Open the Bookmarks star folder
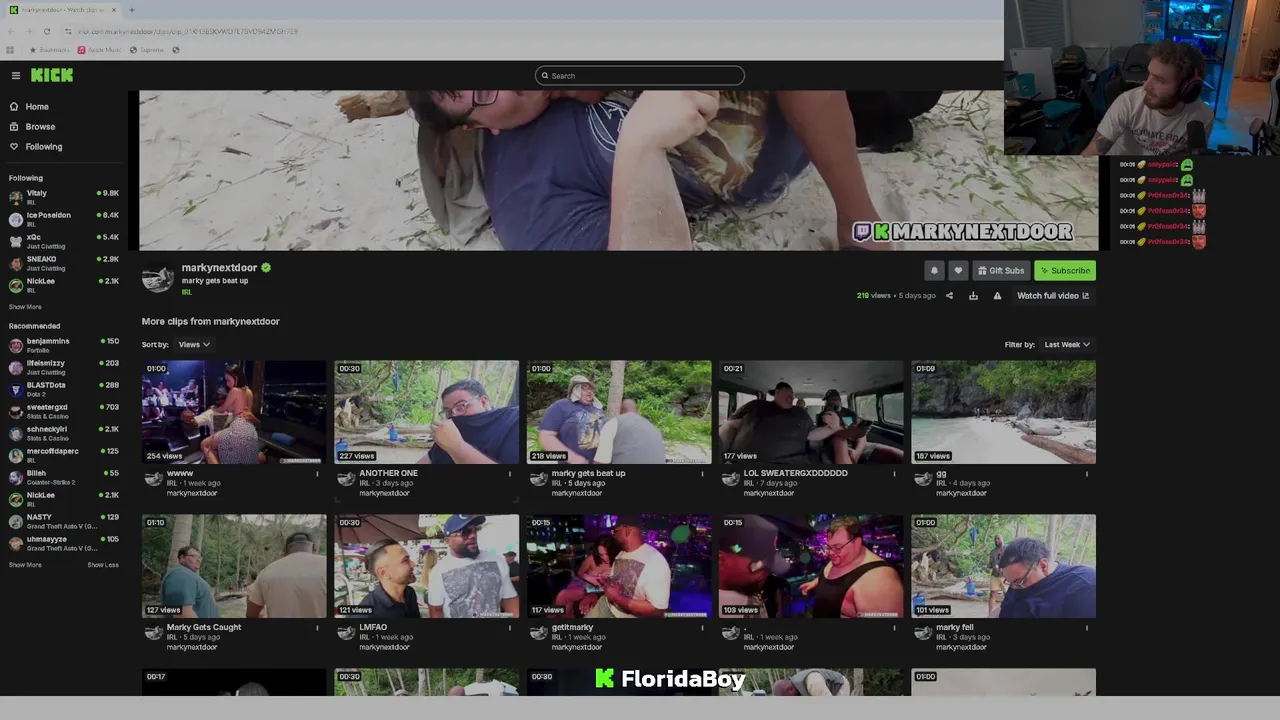 48,50
